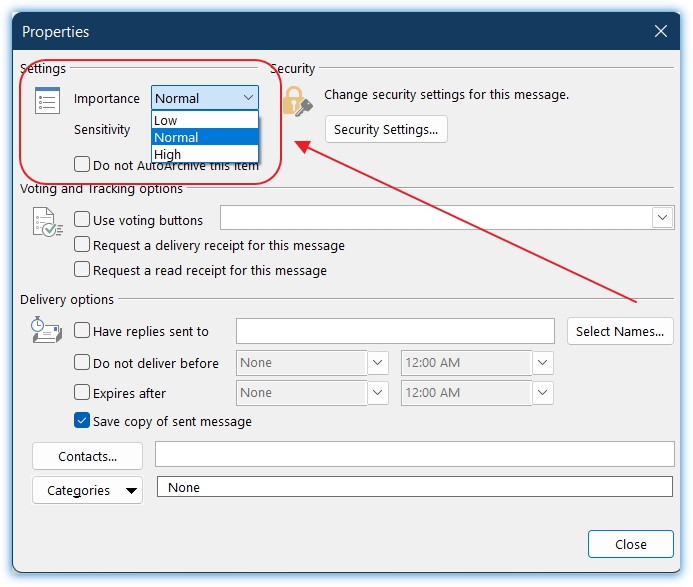Click the delivery options clock envelope icon
The width and height of the screenshot is (693, 587).
(x=46, y=330)
